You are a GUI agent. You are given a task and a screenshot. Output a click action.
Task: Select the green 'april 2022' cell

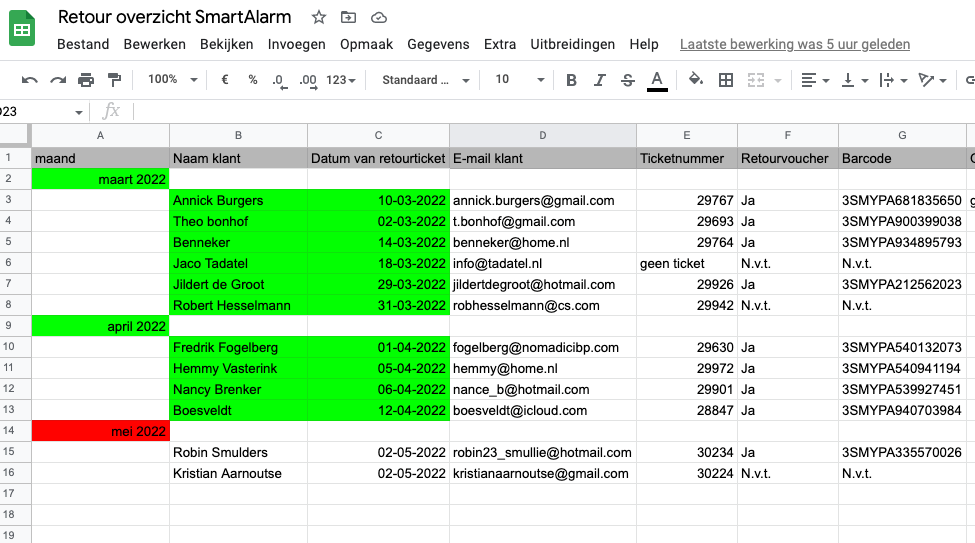100,326
